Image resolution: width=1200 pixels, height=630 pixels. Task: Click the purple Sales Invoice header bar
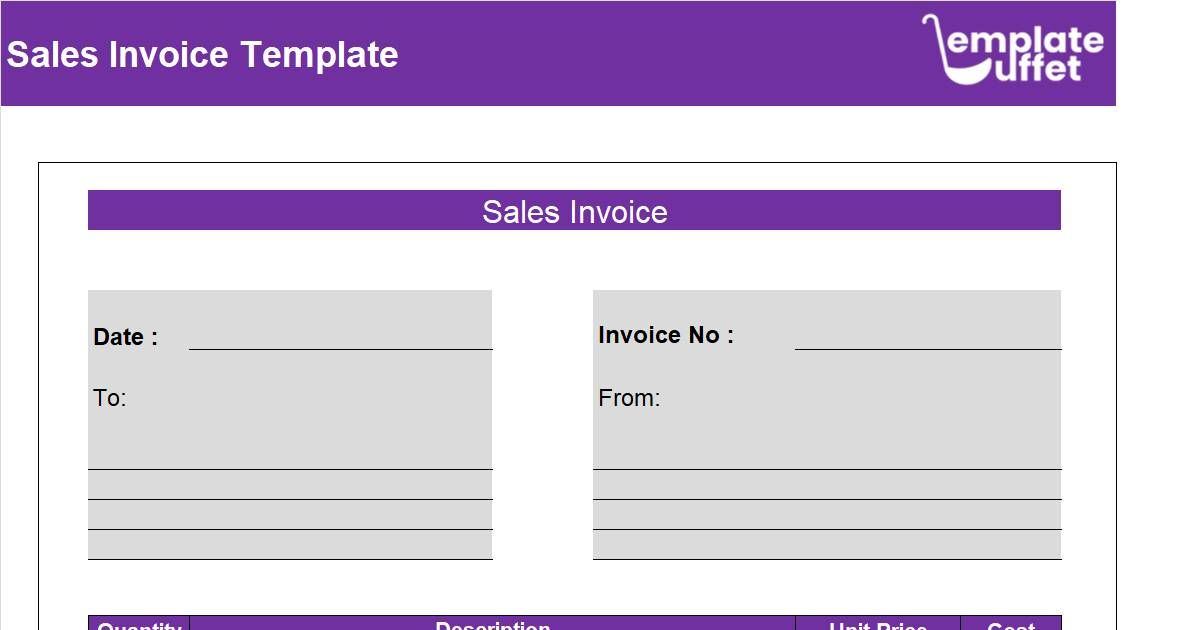575,212
